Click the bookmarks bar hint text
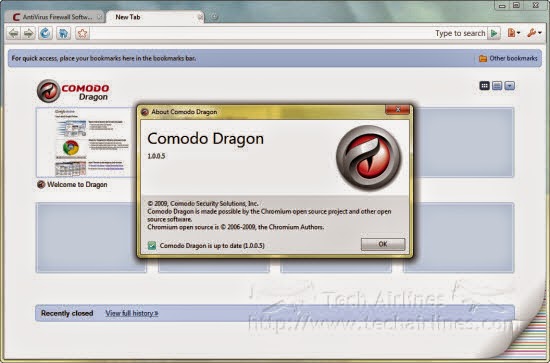Image resolution: width=550 pixels, height=363 pixels. click(104, 58)
